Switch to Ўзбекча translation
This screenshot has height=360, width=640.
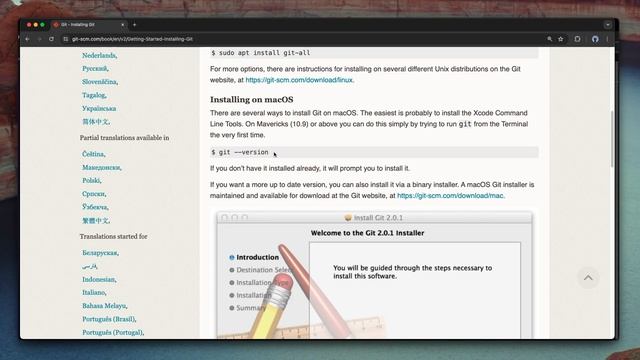tap(95, 207)
